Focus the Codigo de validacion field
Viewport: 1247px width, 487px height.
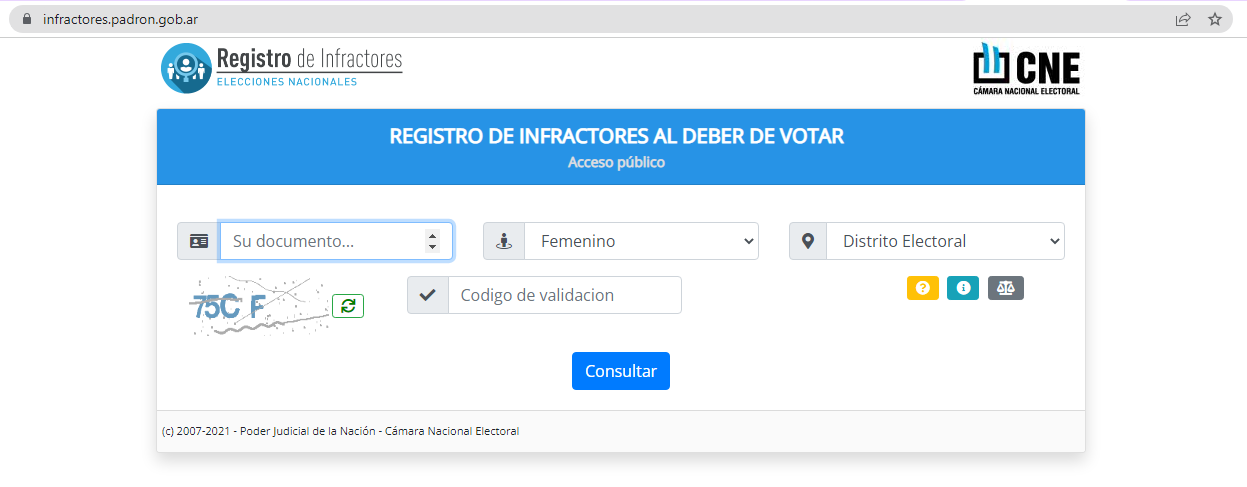[x=564, y=295]
